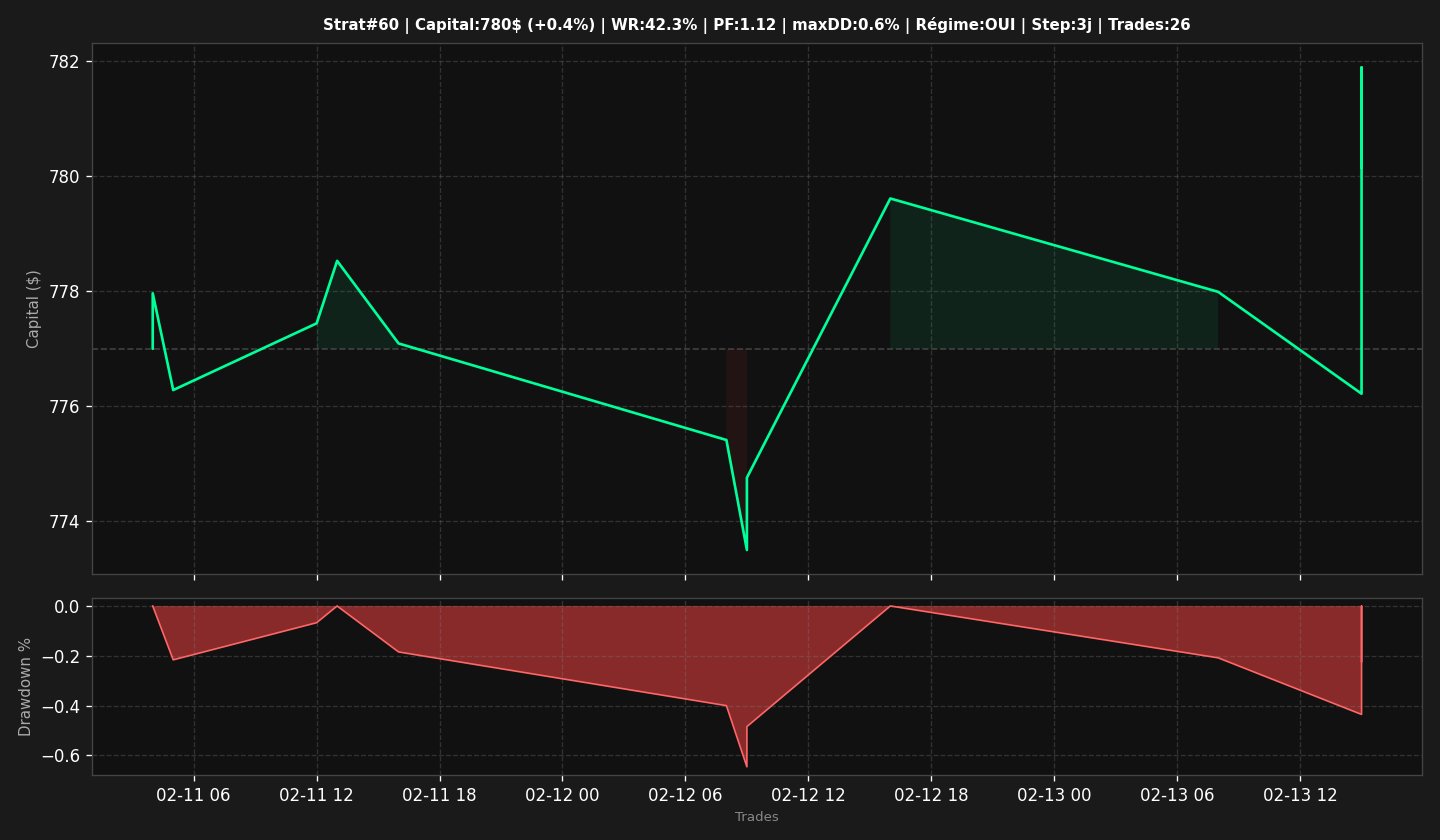Screen dimensions: 1440x840
Task: Click the '02-12 18' time axis label
Action: click(x=931, y=796)
